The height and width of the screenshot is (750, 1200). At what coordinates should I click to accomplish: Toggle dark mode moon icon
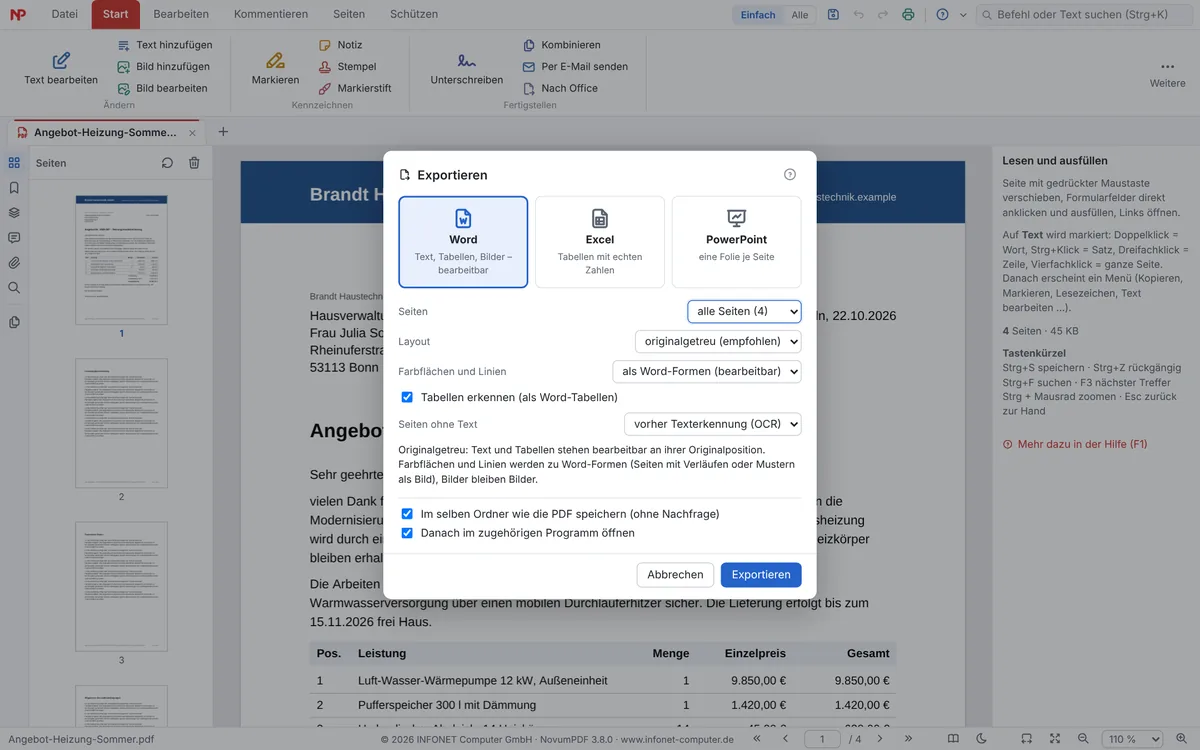click(x=981, y=739)
